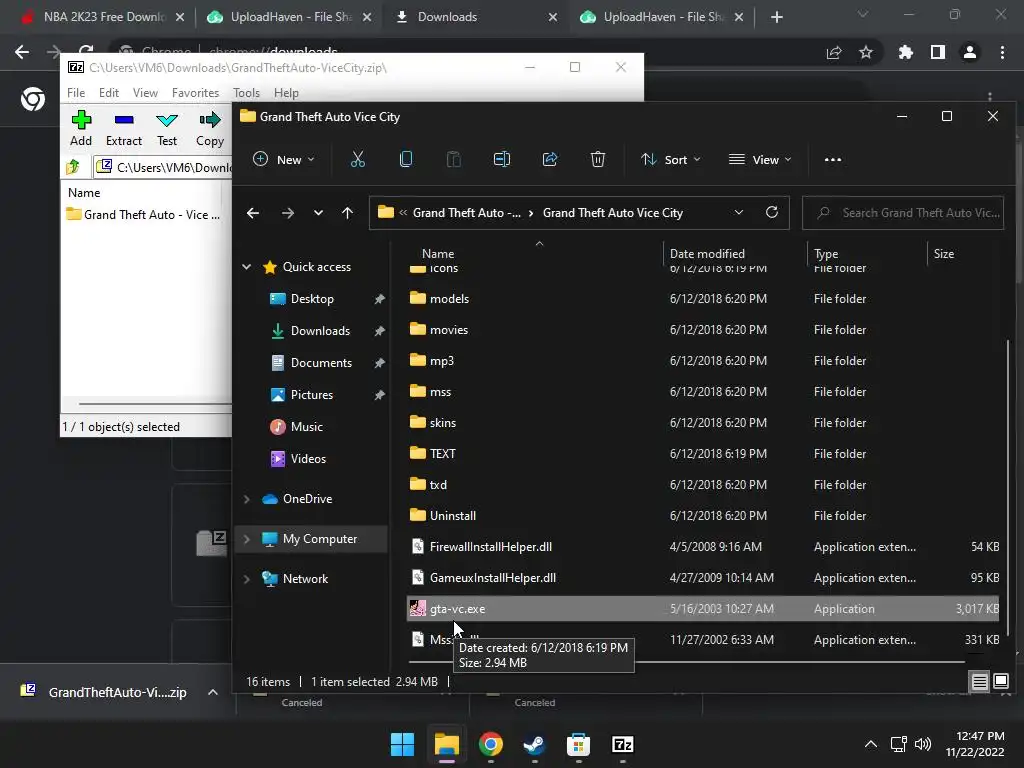Click the Windows Start button

(x=402, y=744)
